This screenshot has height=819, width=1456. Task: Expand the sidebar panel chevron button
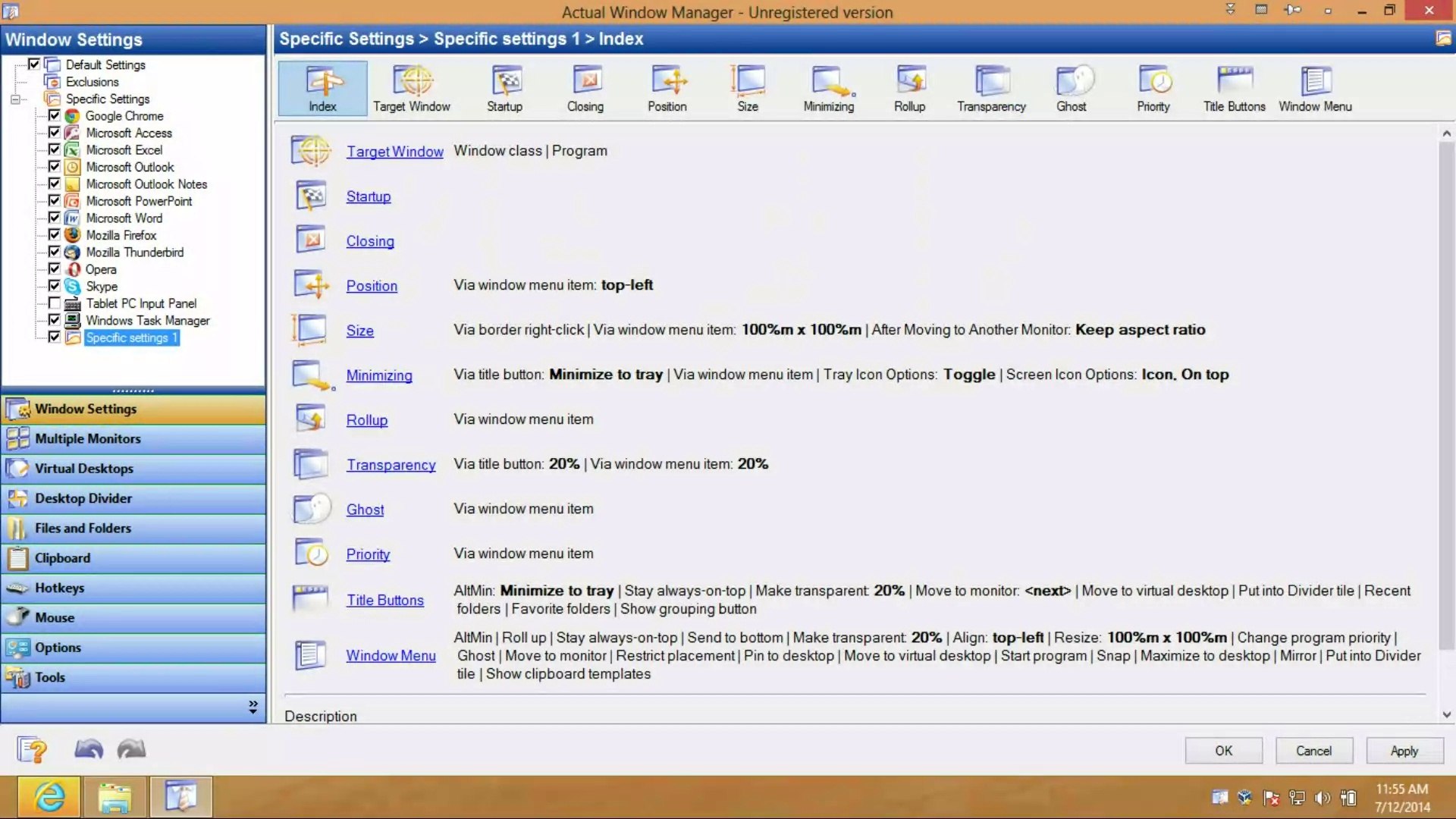(253, 707)
